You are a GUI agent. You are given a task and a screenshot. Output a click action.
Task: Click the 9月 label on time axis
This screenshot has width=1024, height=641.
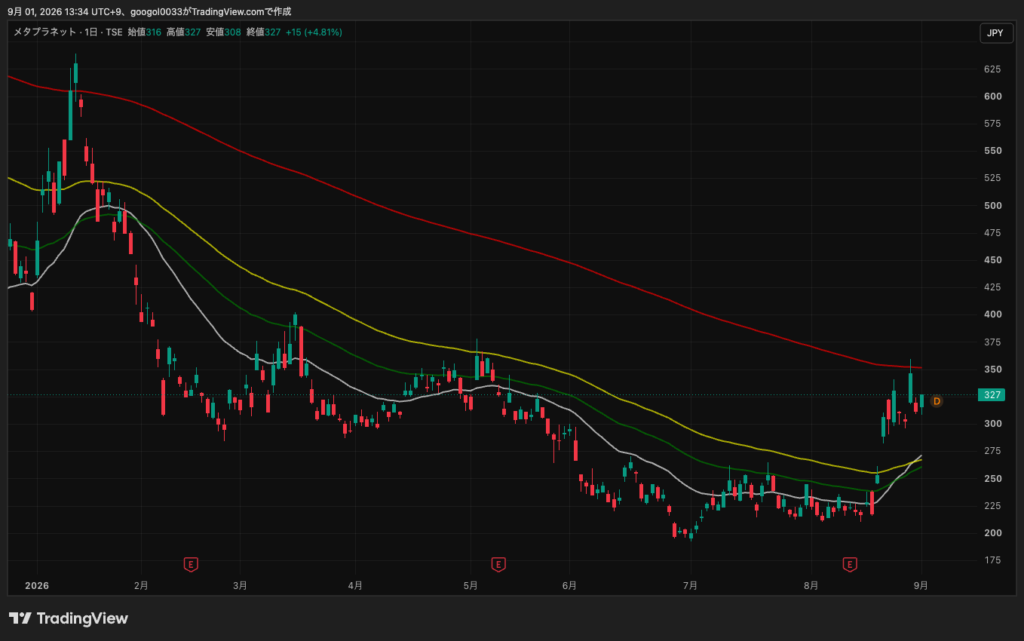[x=921, y=586]
